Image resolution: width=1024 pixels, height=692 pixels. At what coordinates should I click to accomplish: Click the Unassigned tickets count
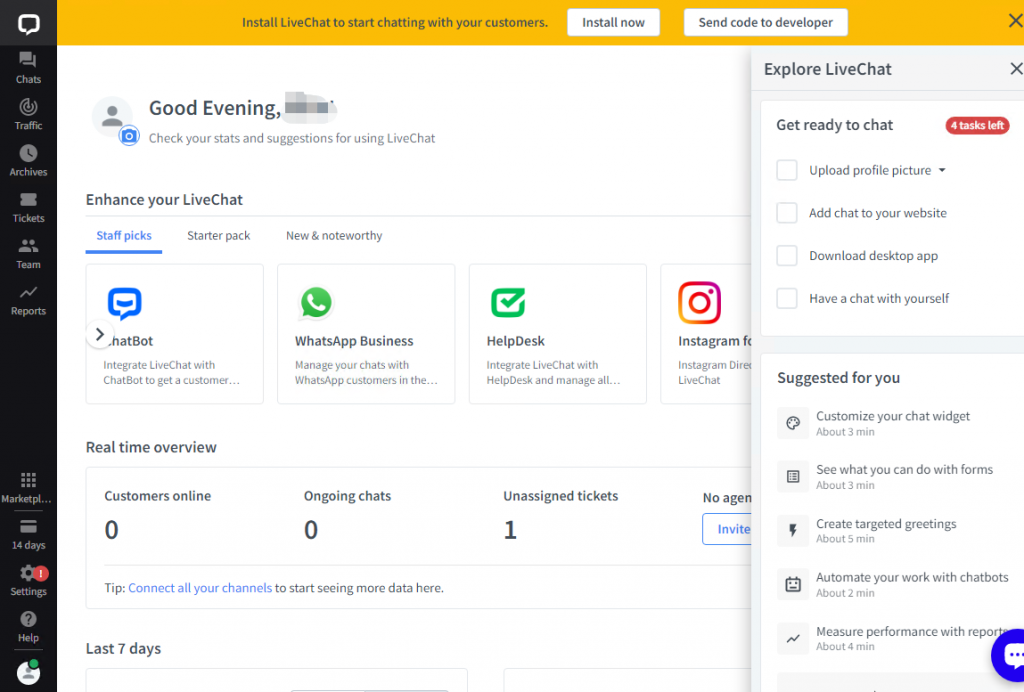point(510,529)
